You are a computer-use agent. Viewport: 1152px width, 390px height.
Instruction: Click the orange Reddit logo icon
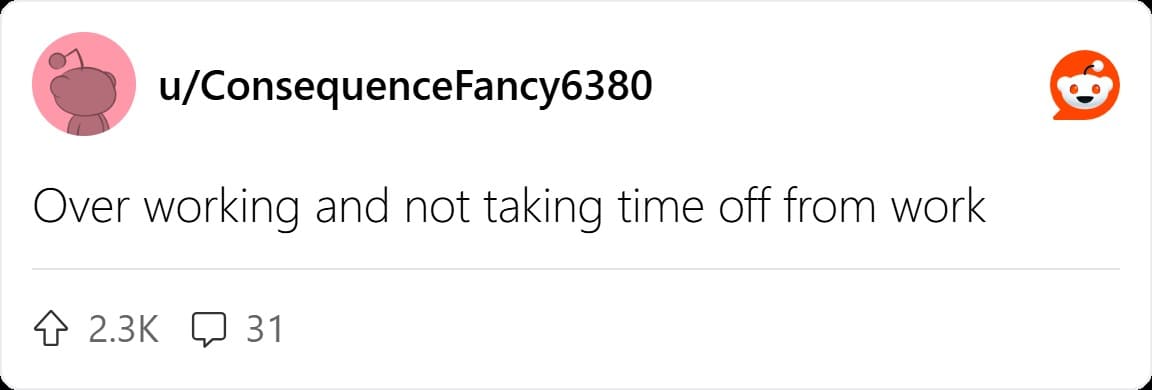point(1085,84)
